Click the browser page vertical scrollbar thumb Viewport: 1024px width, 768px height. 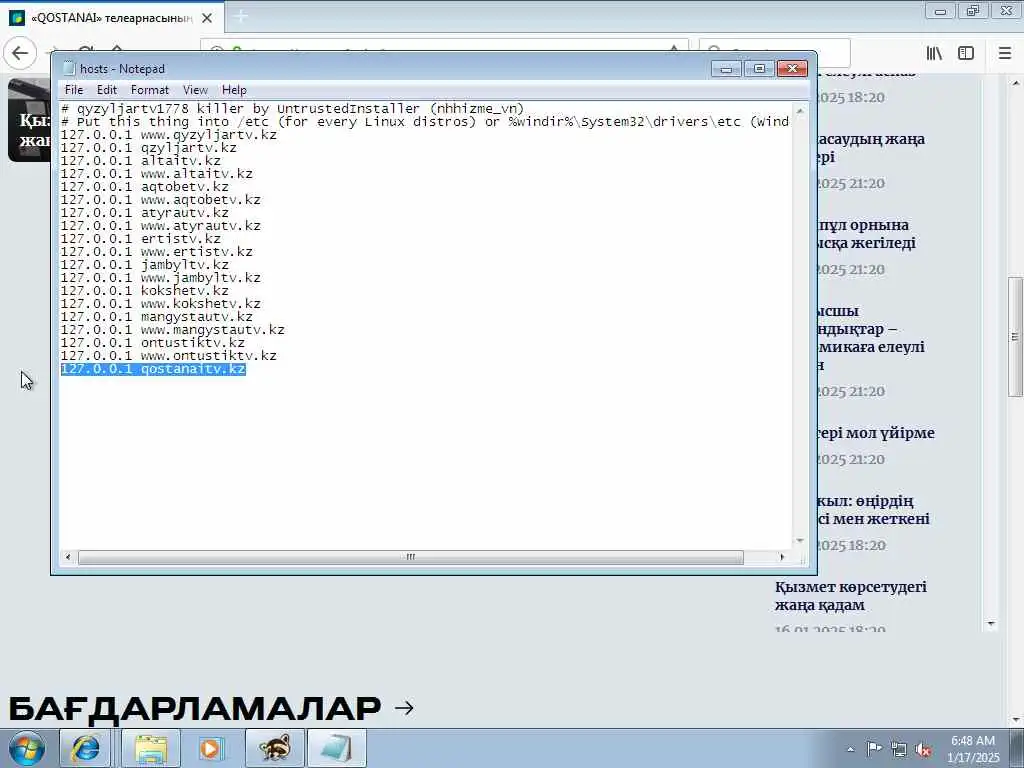click(1016, 336)
